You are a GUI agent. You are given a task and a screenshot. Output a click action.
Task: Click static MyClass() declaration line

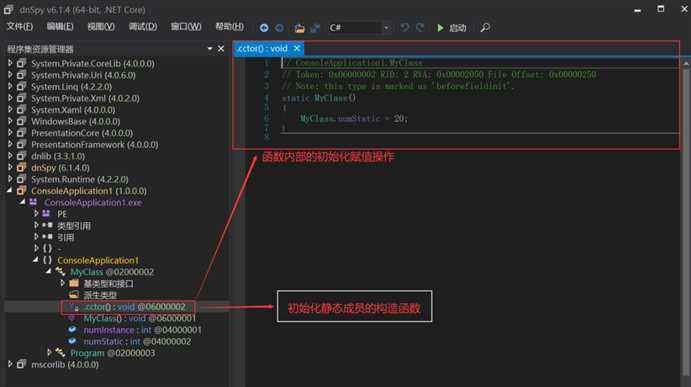(x=319, y=98)
